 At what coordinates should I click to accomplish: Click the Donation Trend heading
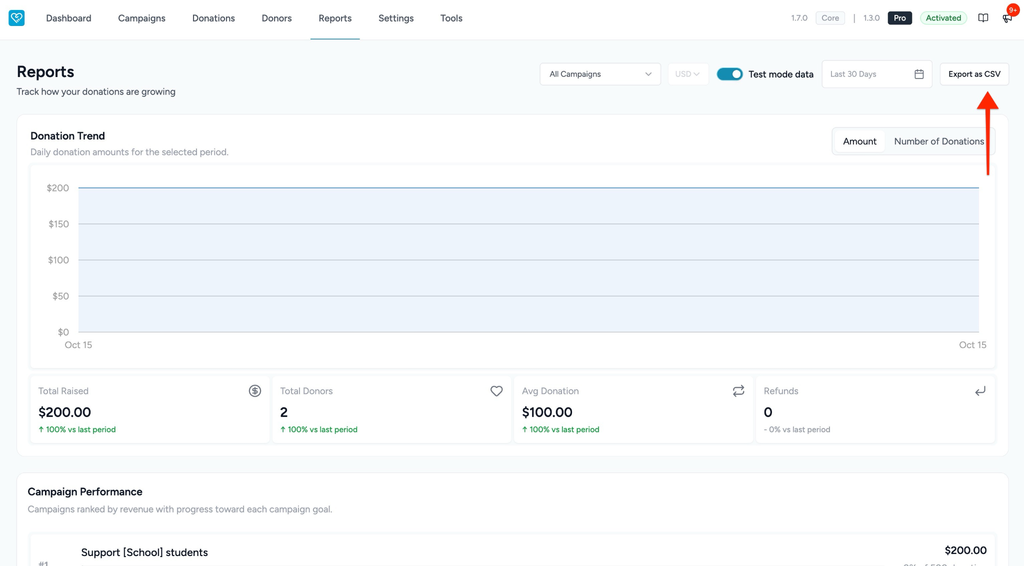[x=67, y=136]
